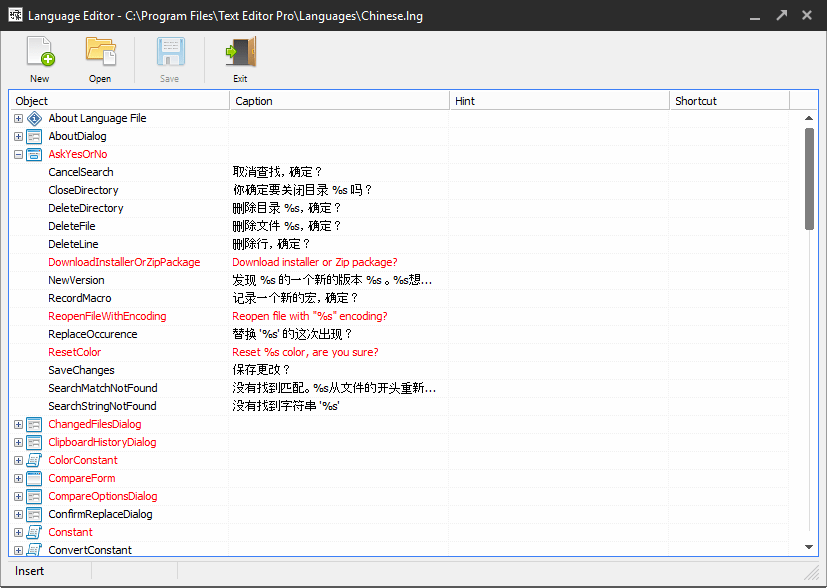The image size is (827, 588).
Task: Click the AskYesOrNo dialog icon
Action: coord(35,154)
